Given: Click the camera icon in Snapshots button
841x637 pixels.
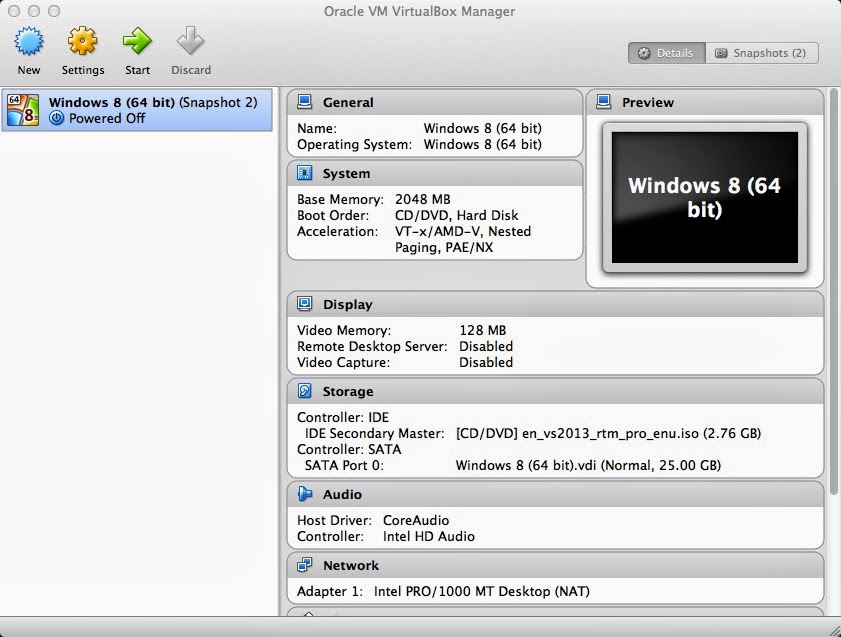Looking at the screenshot, I should point(721,53).
